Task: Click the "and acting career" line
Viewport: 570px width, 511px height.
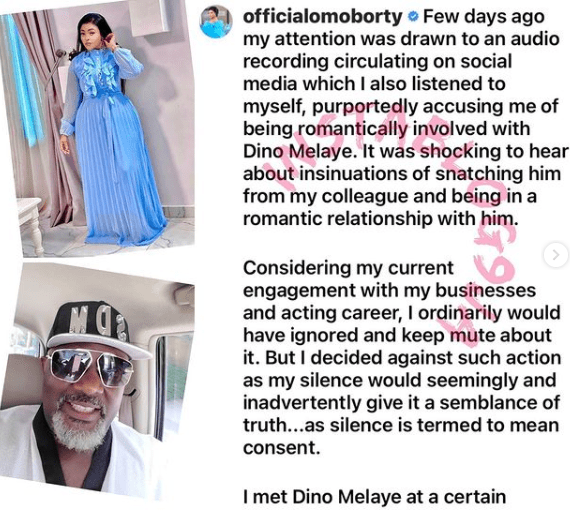Action: [x=402, y=313]
